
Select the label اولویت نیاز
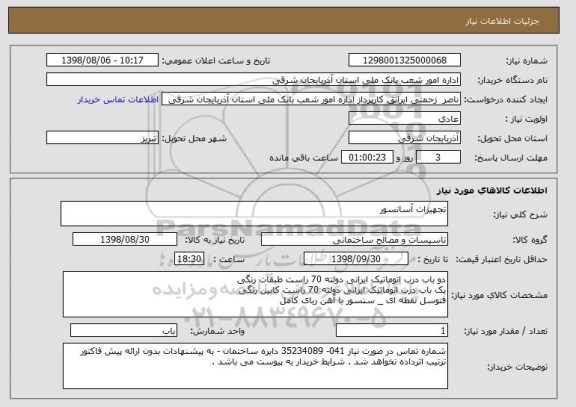click(x=526, y=119)
